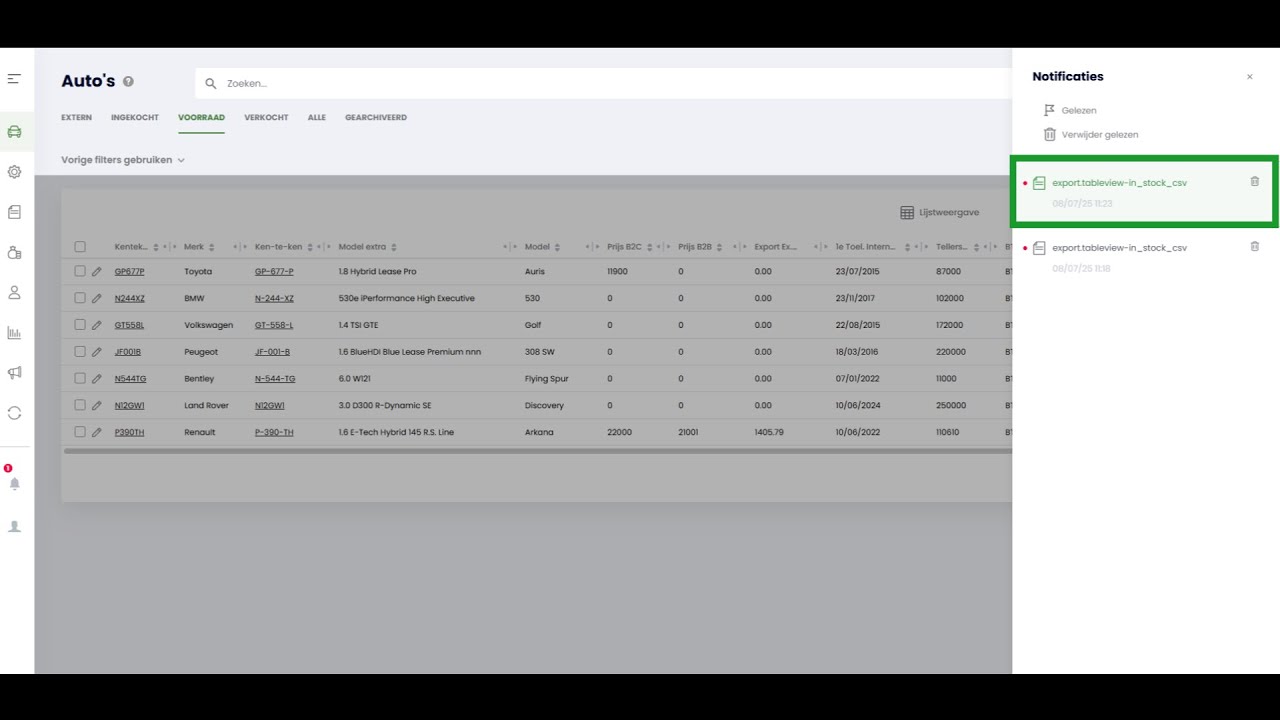Switch to the INGEKOCHT tab
The width and height of the screenshot is (1280, 720).
click(x=135, y=118)
